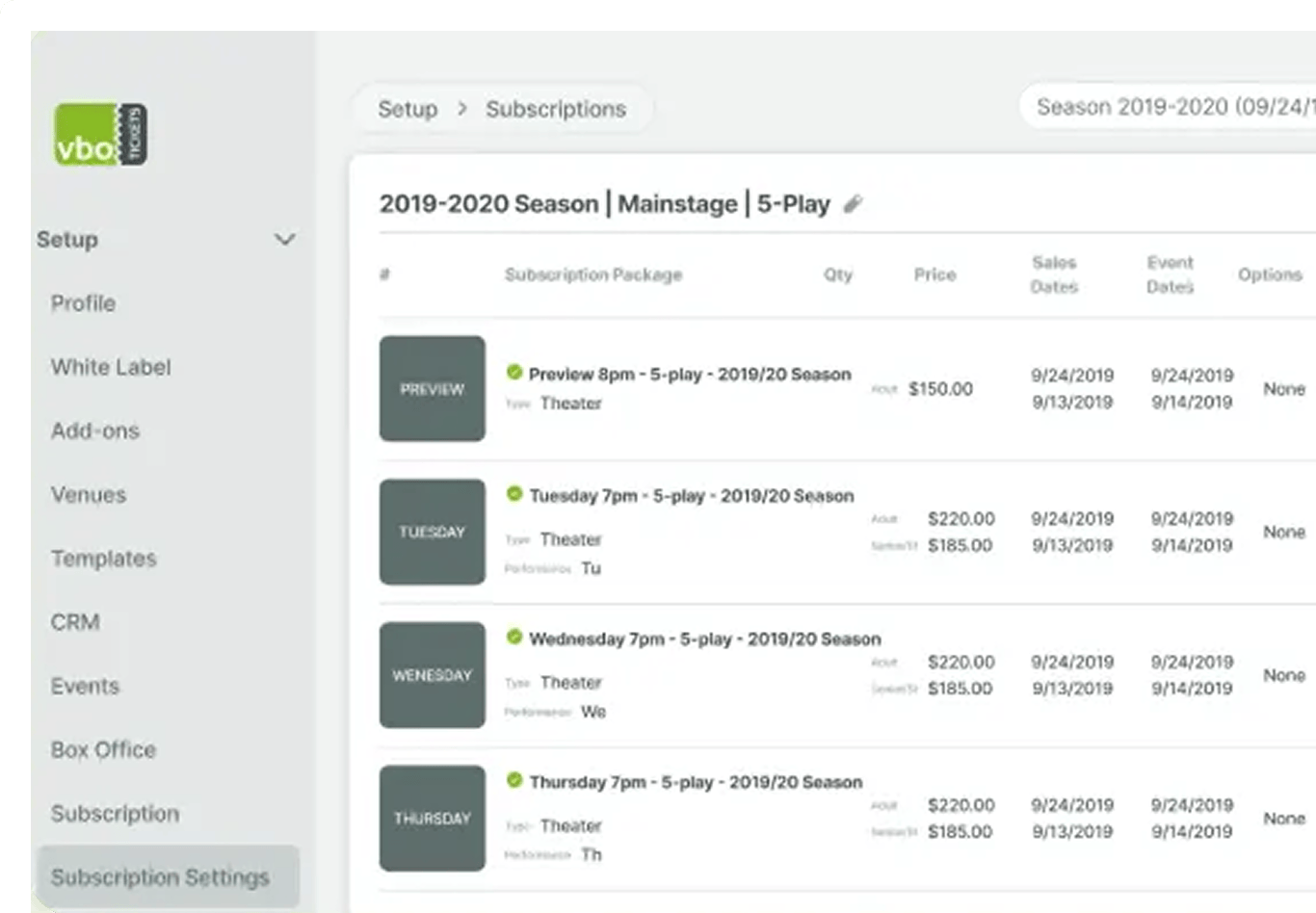
Task: Click the green check beside Wednesday 7pm package
Action: click(x=514, y=638)
